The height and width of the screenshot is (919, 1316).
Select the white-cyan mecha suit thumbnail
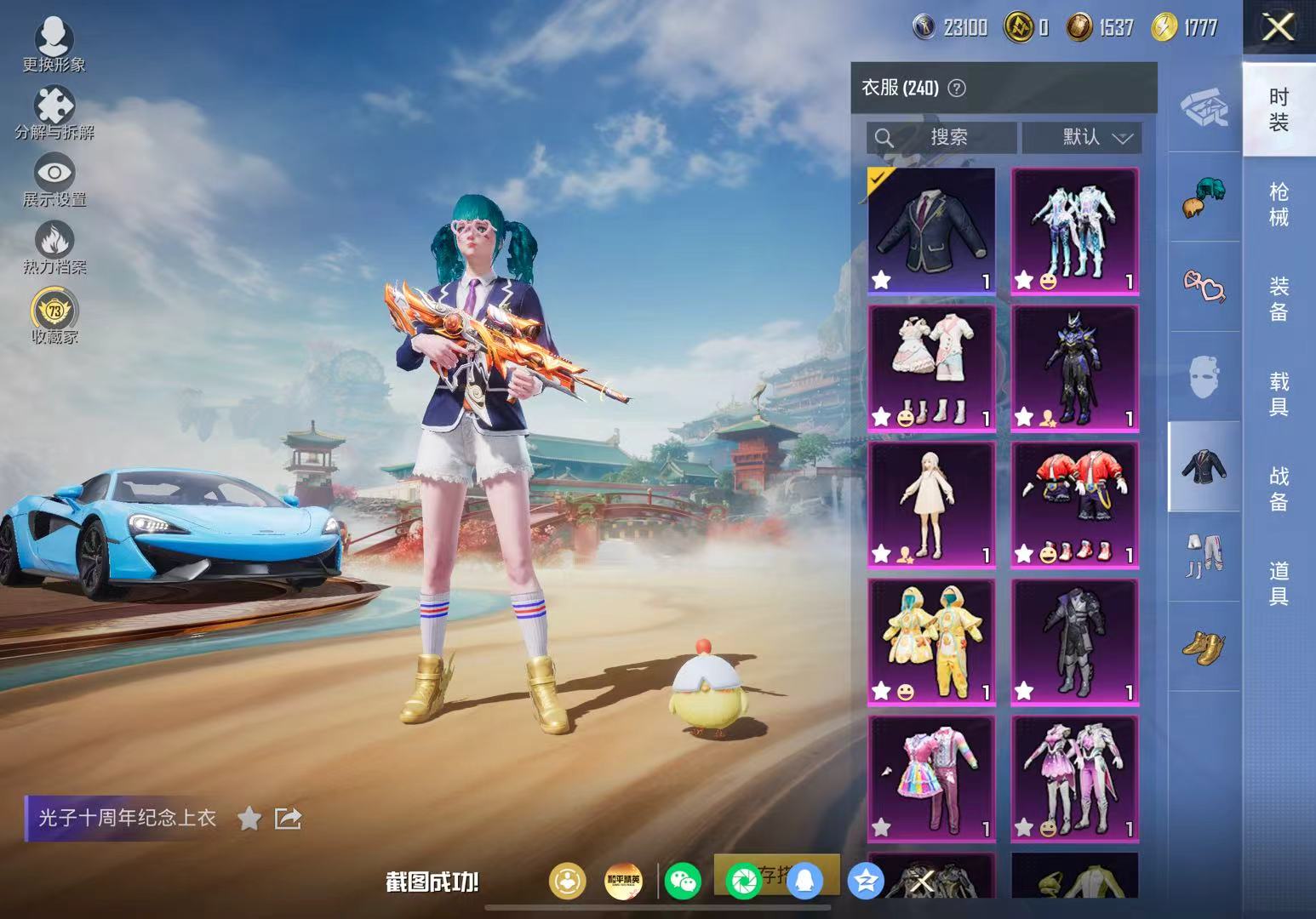click(1074, 231)
